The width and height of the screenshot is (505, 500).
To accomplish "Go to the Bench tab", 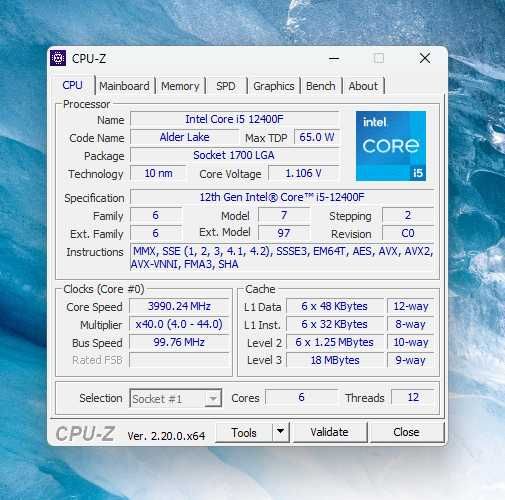I will pos(321,86).
